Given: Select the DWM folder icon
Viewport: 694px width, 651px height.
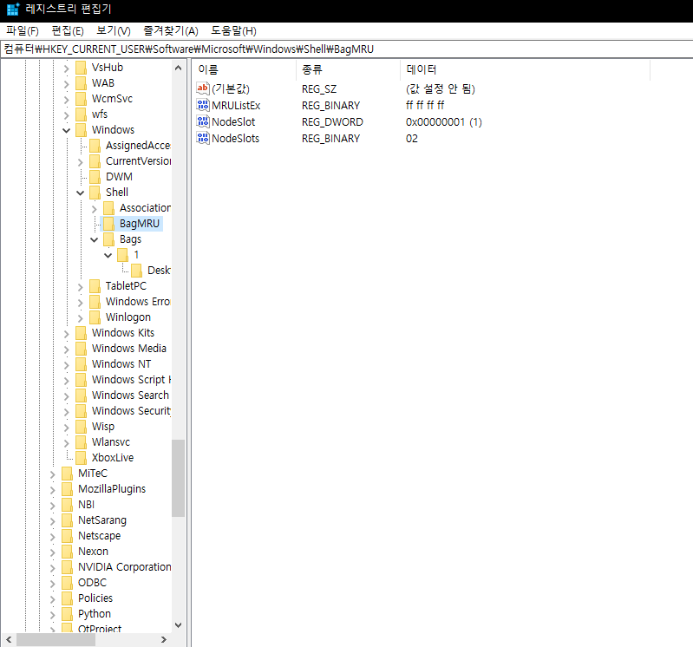Looking at the screenshot, I should [x=95, y=177].
